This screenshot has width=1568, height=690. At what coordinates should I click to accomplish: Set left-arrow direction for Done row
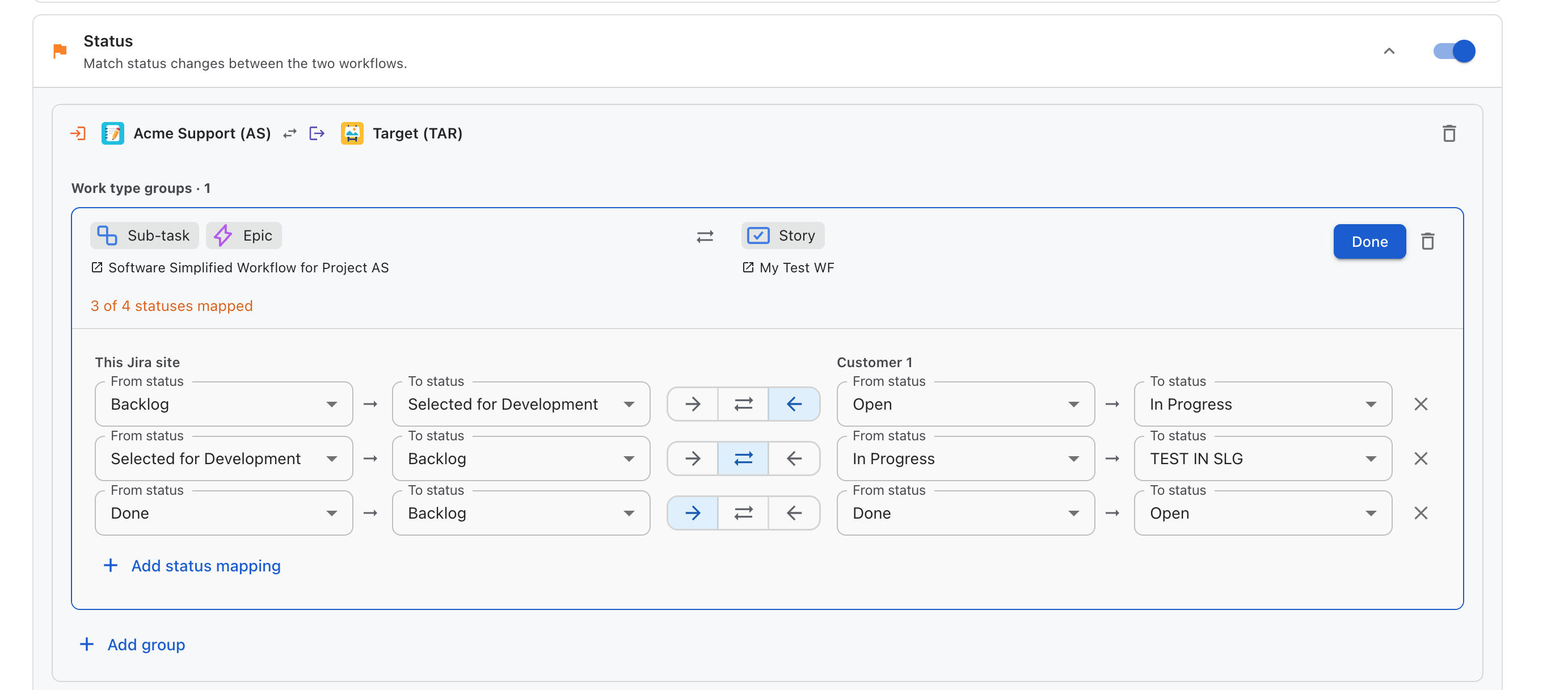[x=794, y=513]
